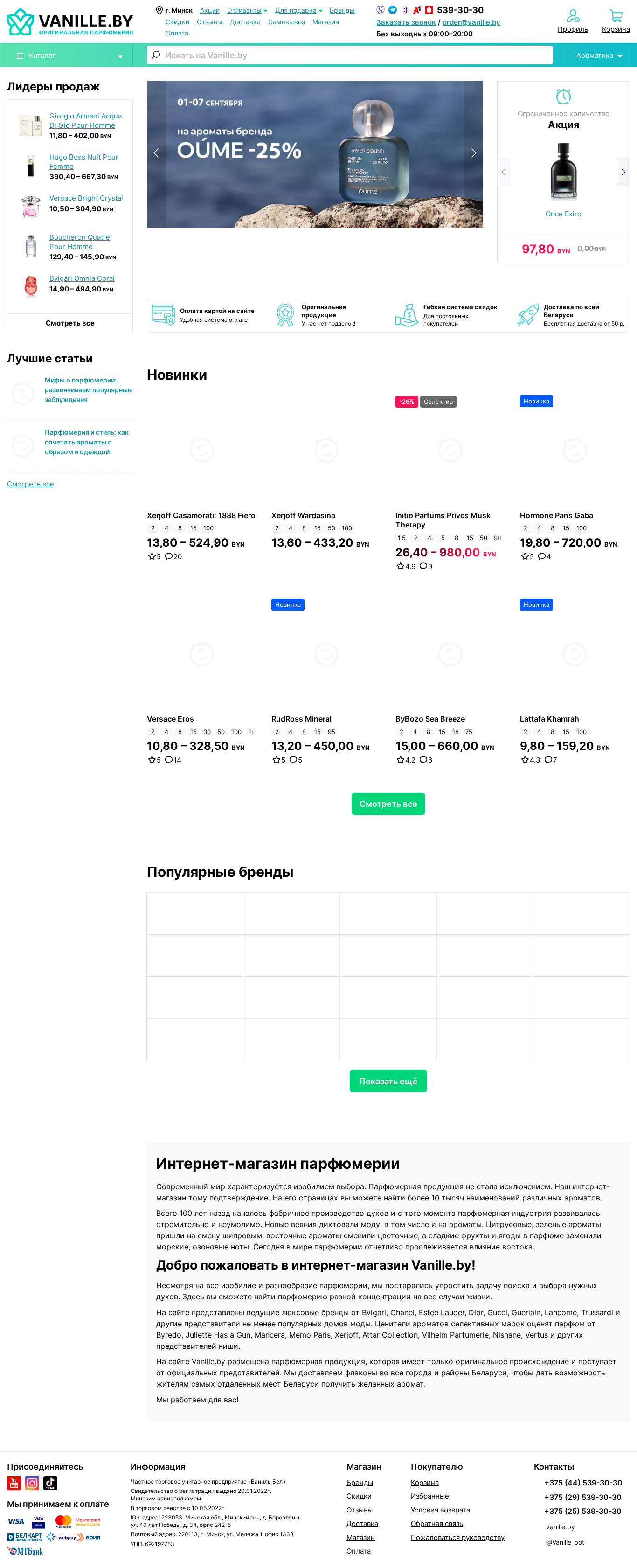Open the Instagram social icon
Image resolution: width=637 pixels, height=1568 pixels.
click(x=32, y=1483)
